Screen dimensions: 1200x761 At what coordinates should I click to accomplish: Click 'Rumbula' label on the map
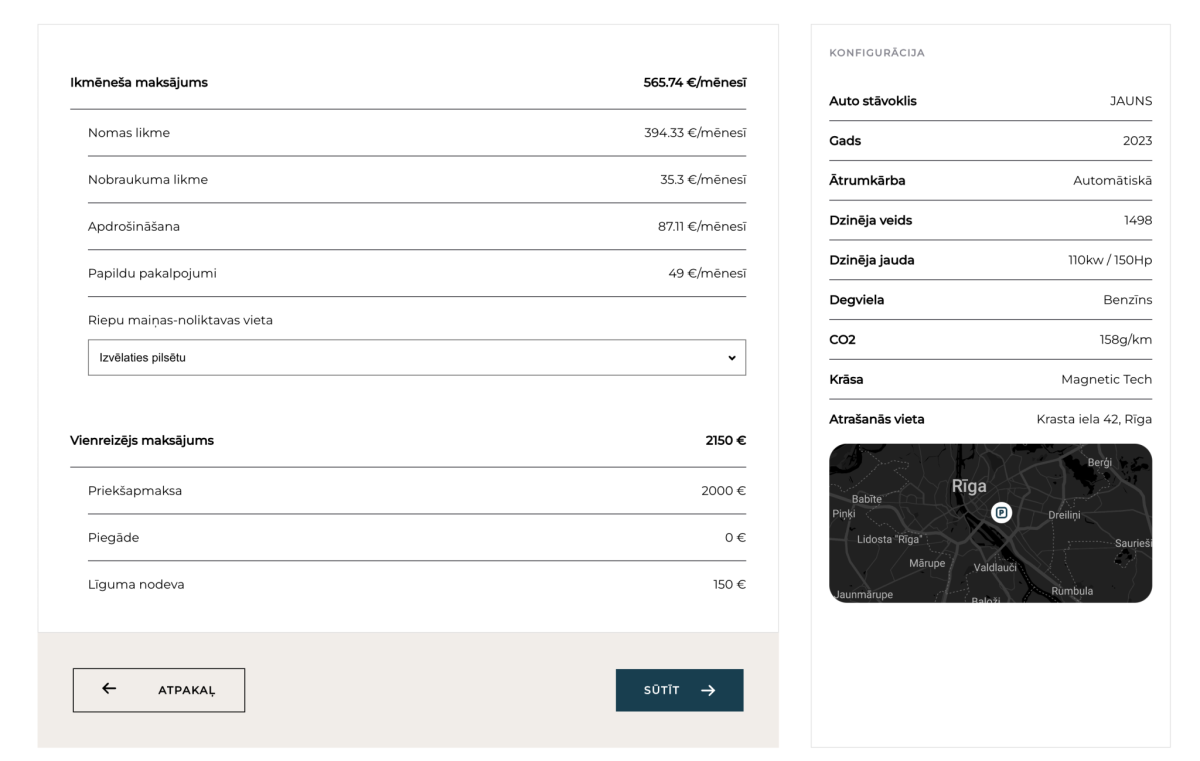pos(1072,590)
